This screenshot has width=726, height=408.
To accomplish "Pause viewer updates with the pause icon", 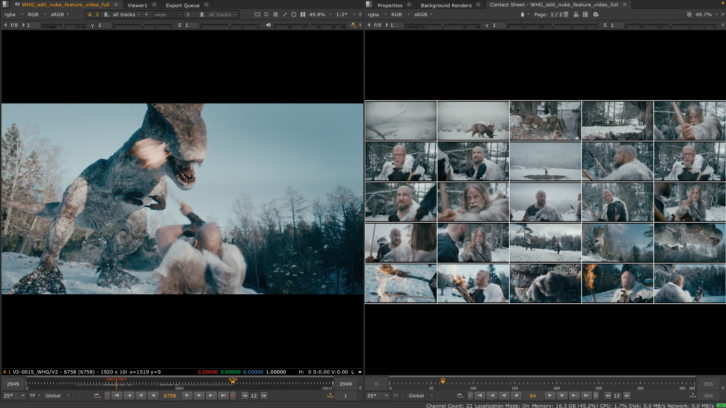I will tap(303, 14).
